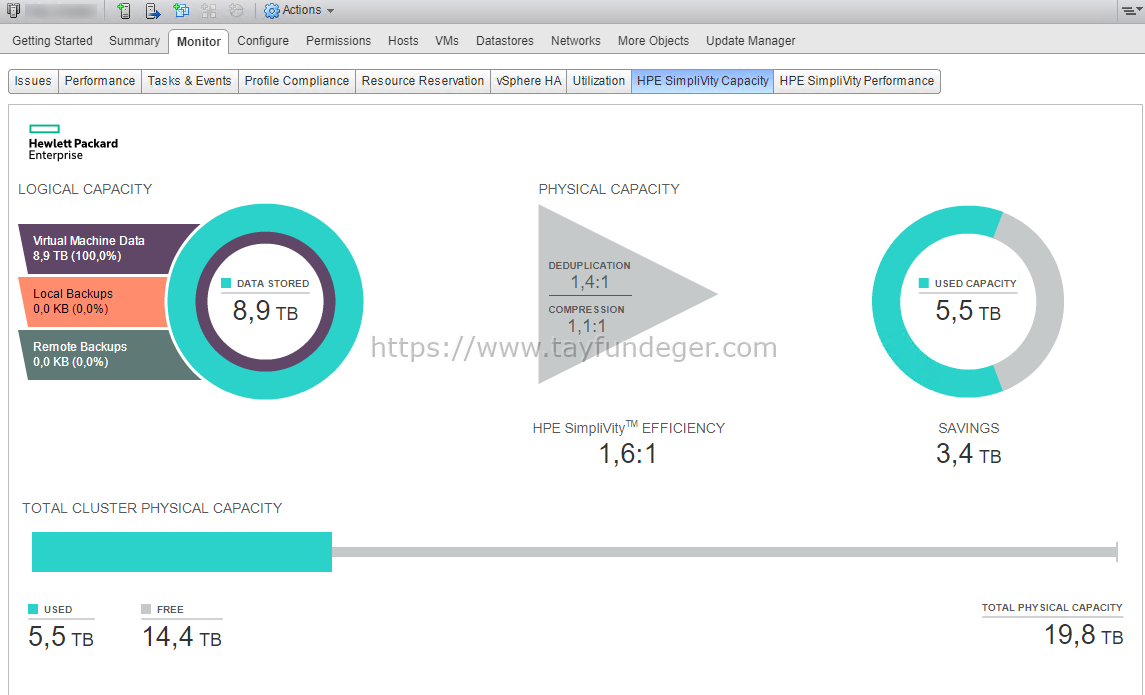Open the vSphere HA sub-tab
The height and width of the screenshot is (695, 1145).
tap(529, 81)
